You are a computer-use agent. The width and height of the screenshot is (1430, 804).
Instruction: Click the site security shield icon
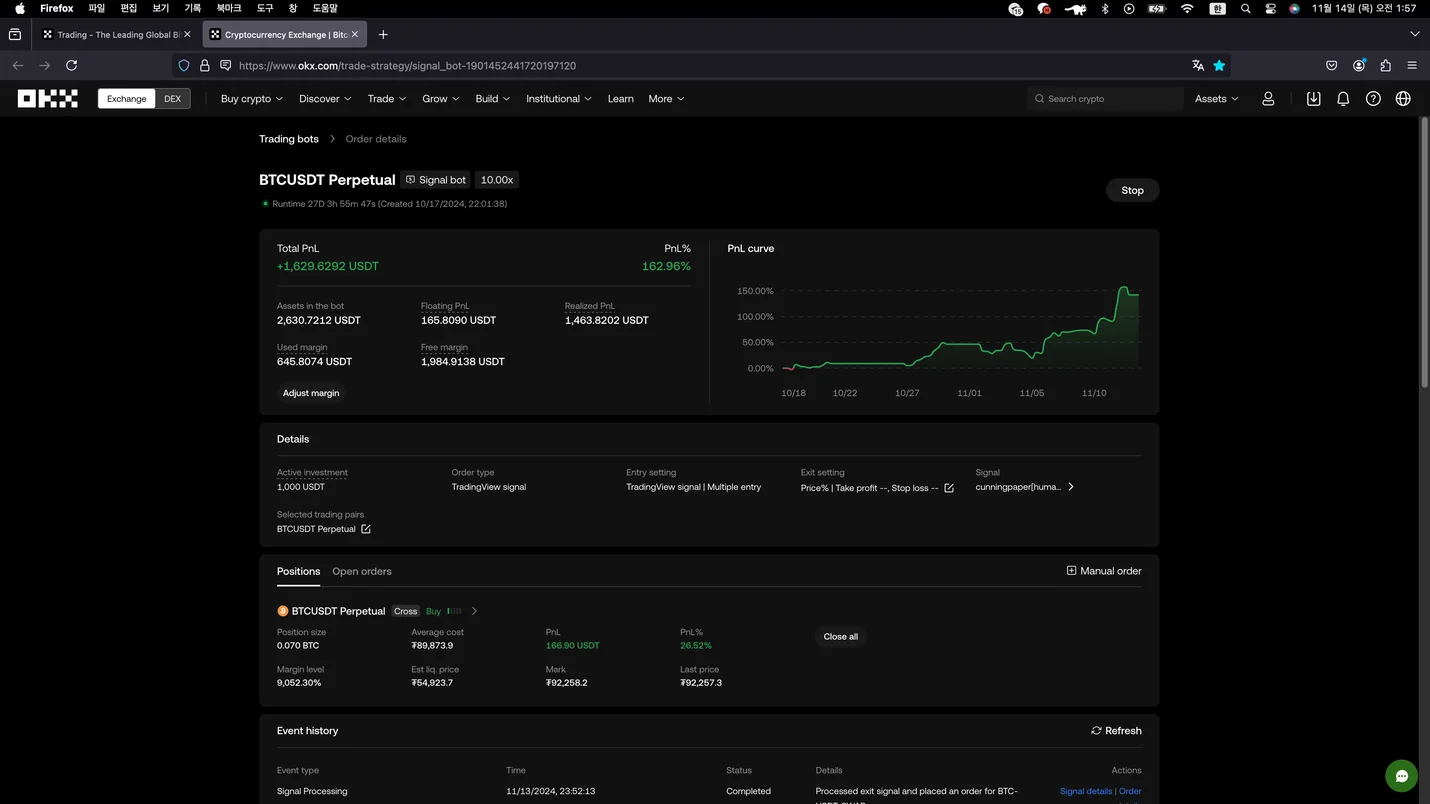(184, 65)
